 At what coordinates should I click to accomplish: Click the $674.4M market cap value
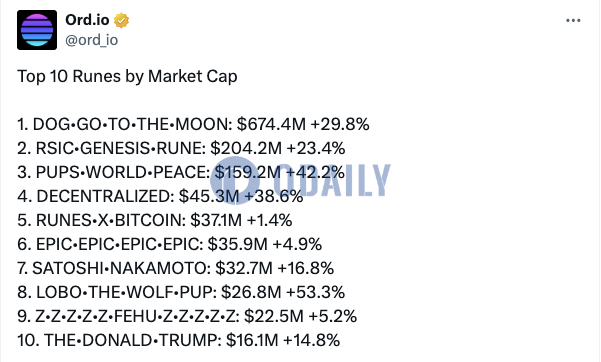pyautogui.click(x=271, y=124)
